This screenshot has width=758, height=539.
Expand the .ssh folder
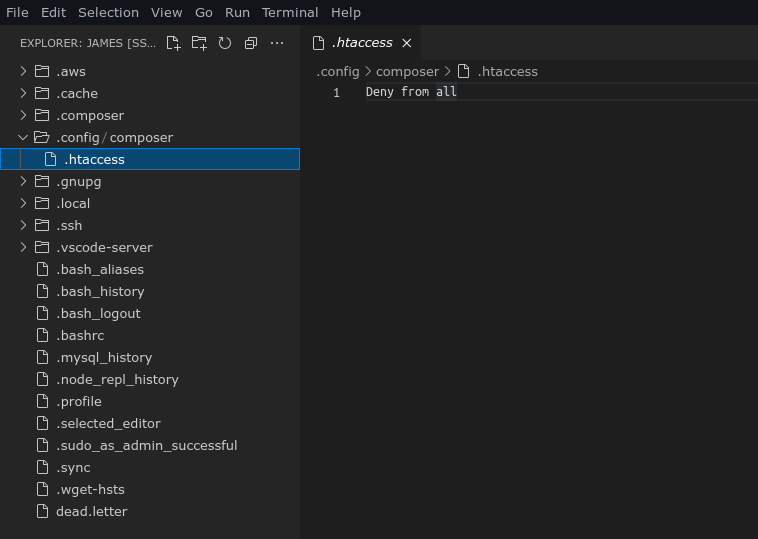coord(69,225)
